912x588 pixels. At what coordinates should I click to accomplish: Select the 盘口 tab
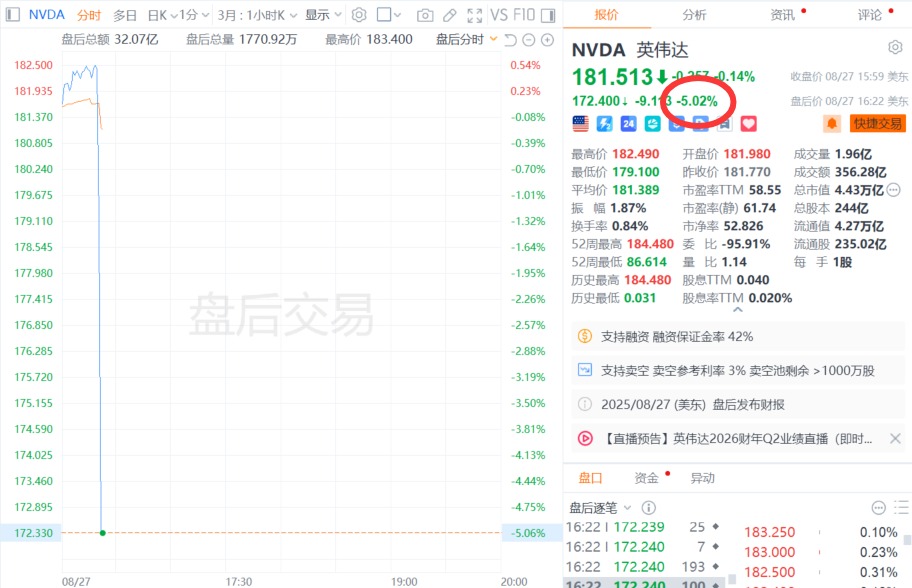click(590, 478)
